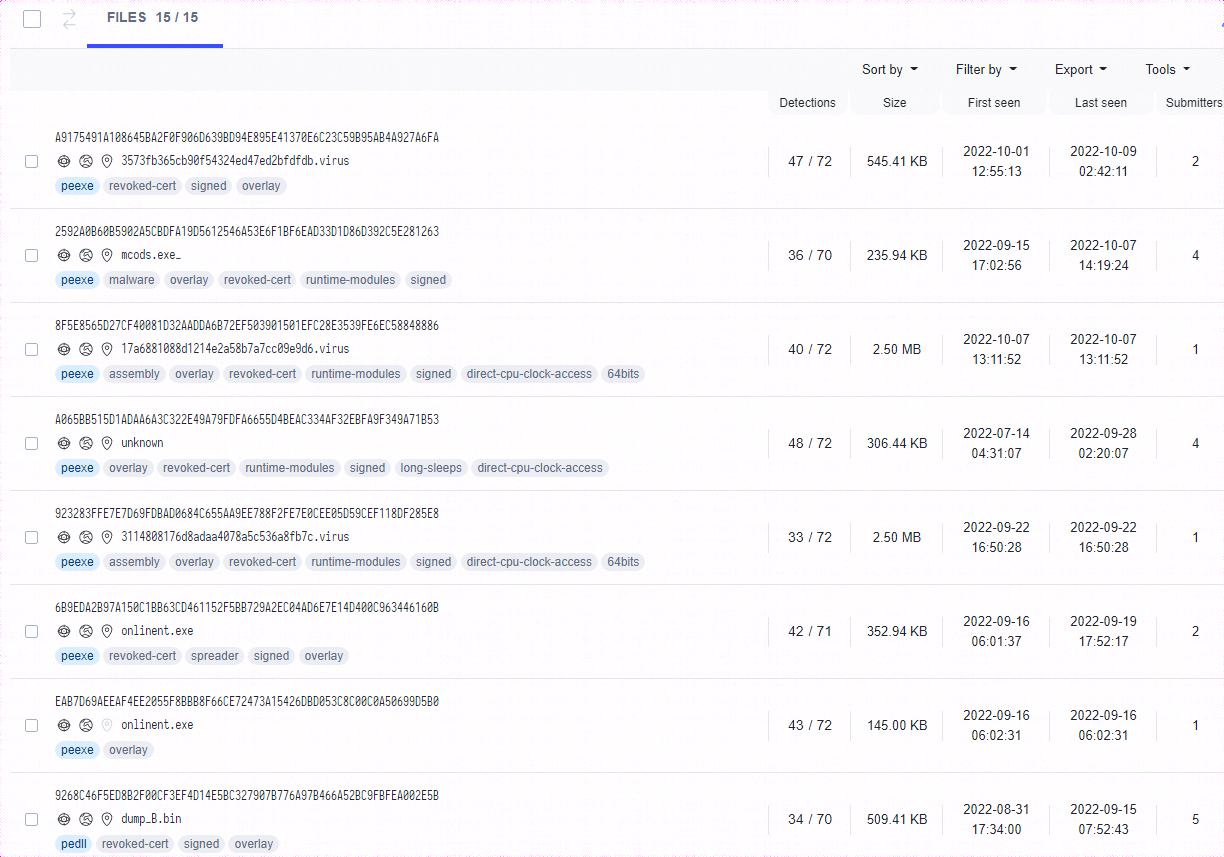Viewport: 1224px width, 857px height.
Task: Click graph icon in the dump_B.bin row
Action: tap(86, 819)
